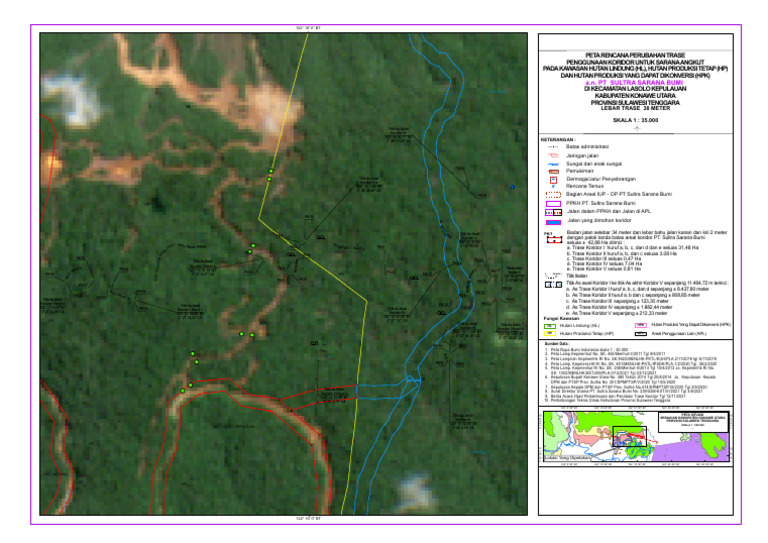768x543 pixels.
Task: Click the top longitude tick label on the map frame
Action: pyautogui.click(x=308, y=28)
